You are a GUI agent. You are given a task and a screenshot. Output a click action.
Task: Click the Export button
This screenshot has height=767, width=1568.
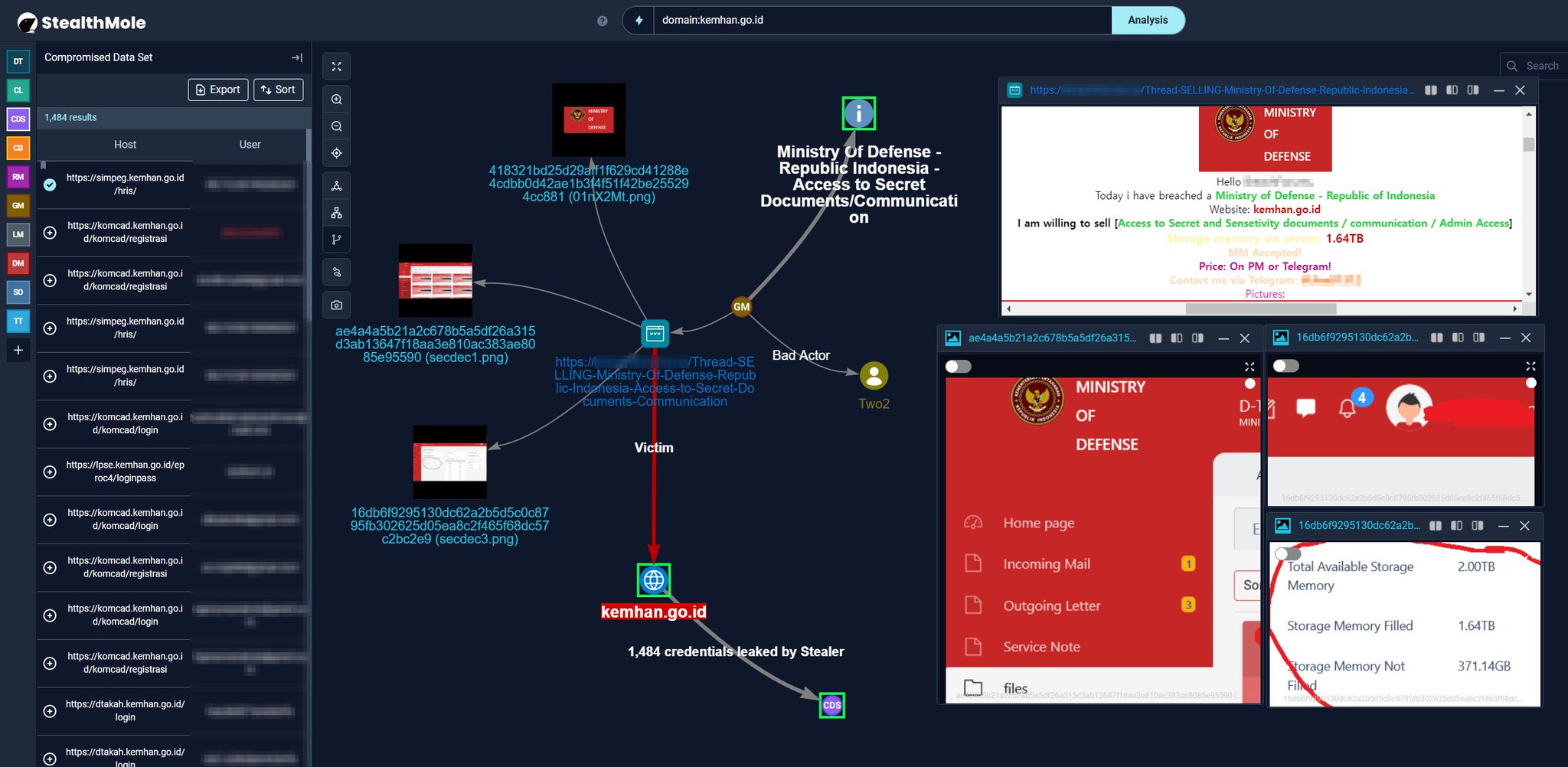tap(217, 90)
